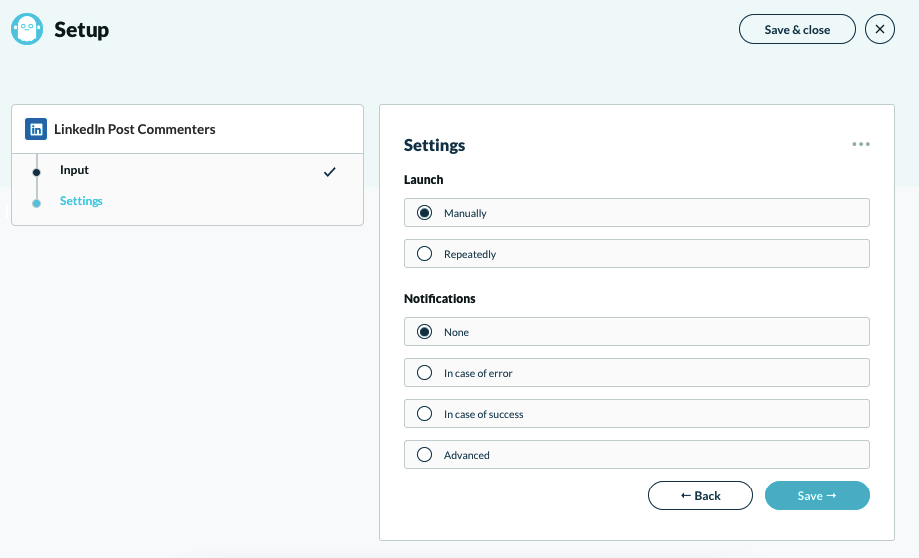Choose In case of error notifications

pos(637,373)
